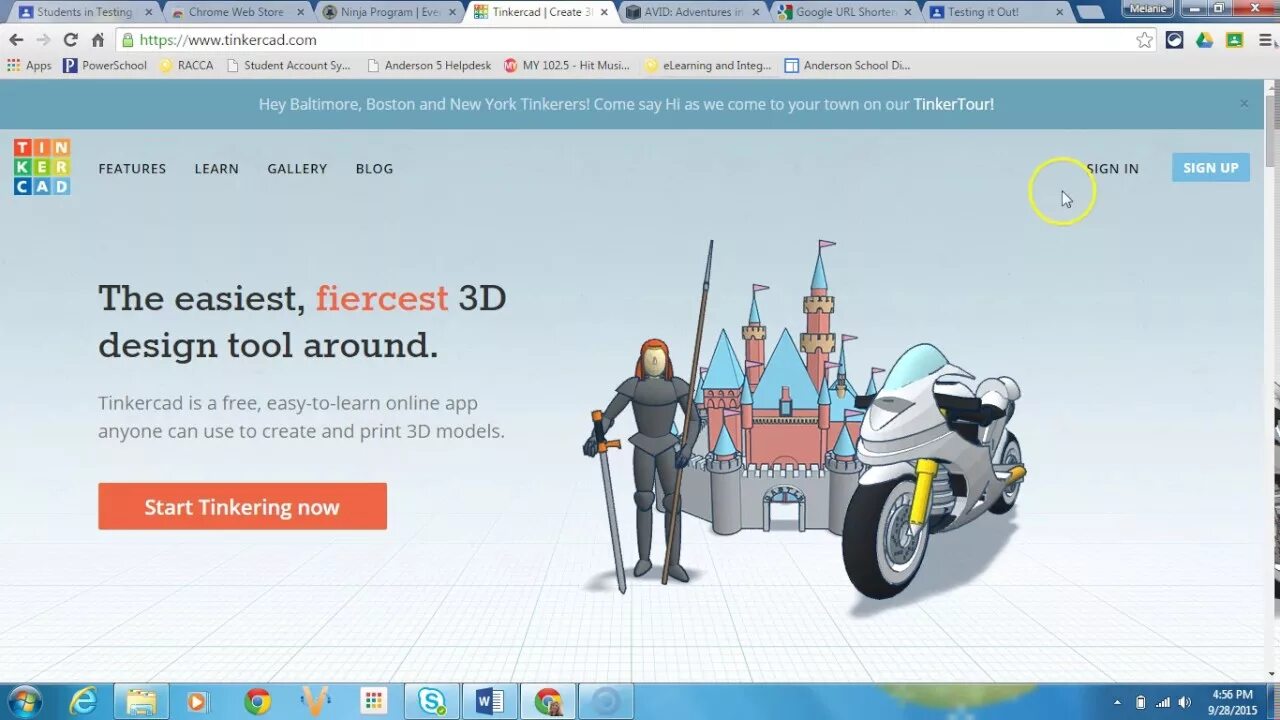Open the Windows Start menu

[x=24, y=701]
